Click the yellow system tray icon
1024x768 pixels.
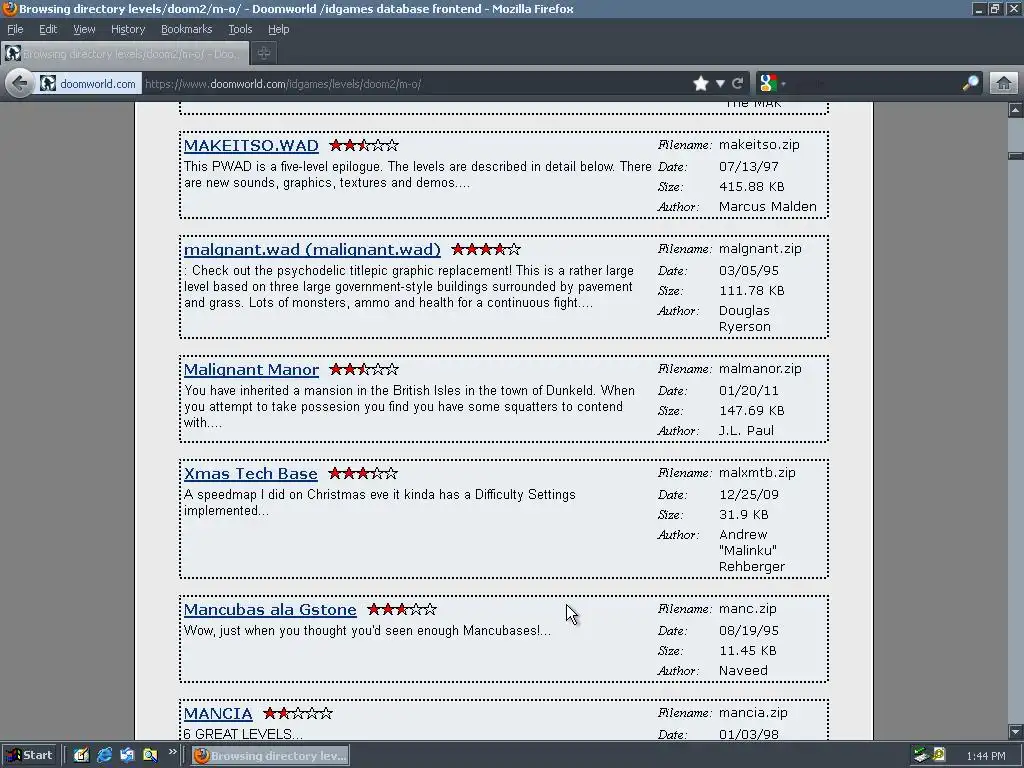pyautogui.click(x=939, y=755)
